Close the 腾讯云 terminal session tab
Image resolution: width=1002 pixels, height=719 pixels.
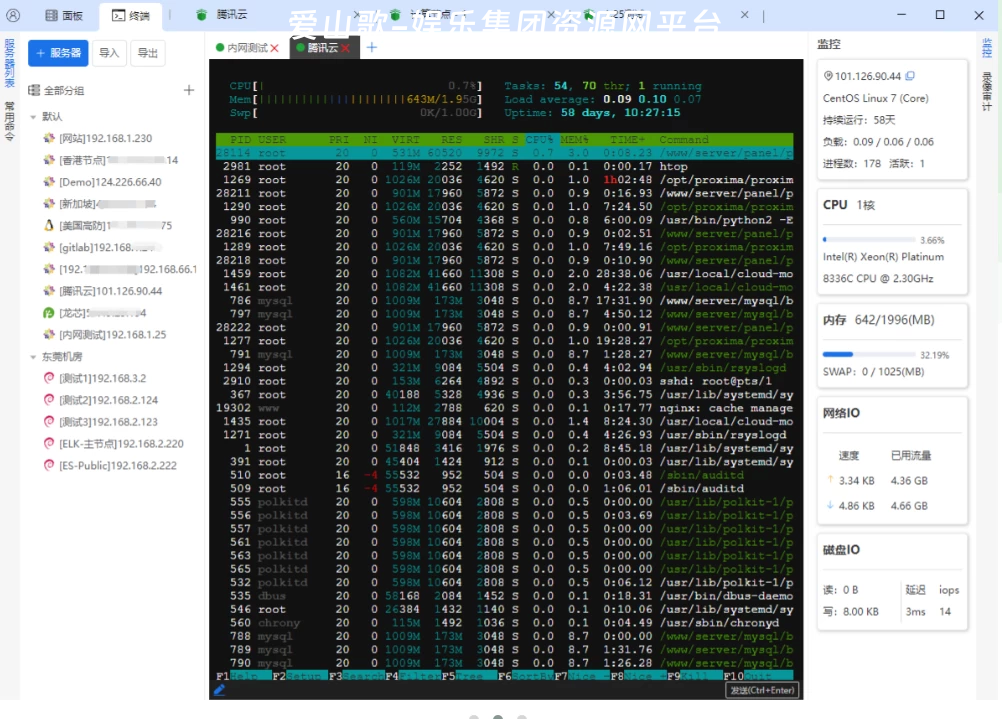[346, 48]
